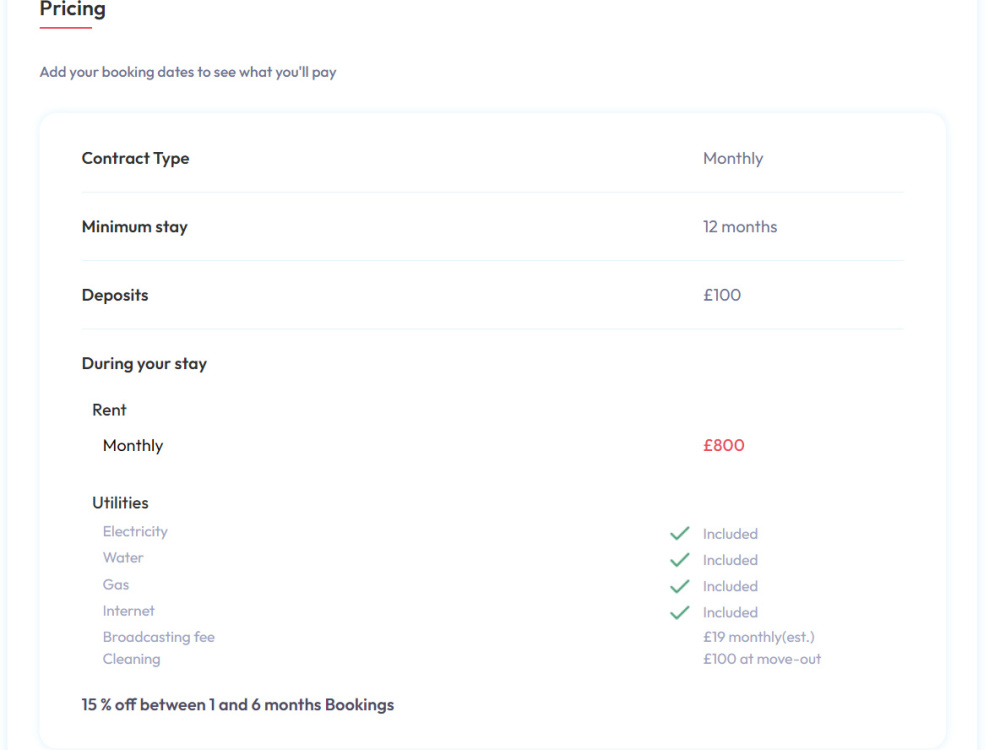Click the 12 months minimum stay value
The height and width of the screenshot is (750, 1000).
point(740,226)
